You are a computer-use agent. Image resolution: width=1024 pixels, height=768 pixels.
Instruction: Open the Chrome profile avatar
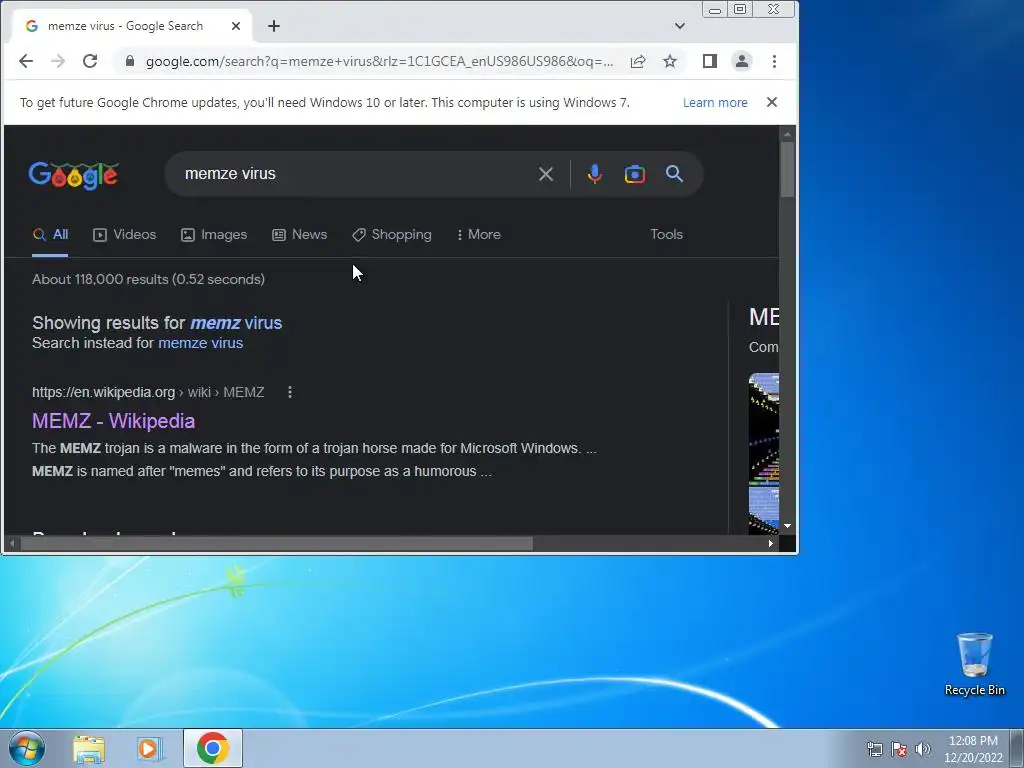tap(742, 61)
